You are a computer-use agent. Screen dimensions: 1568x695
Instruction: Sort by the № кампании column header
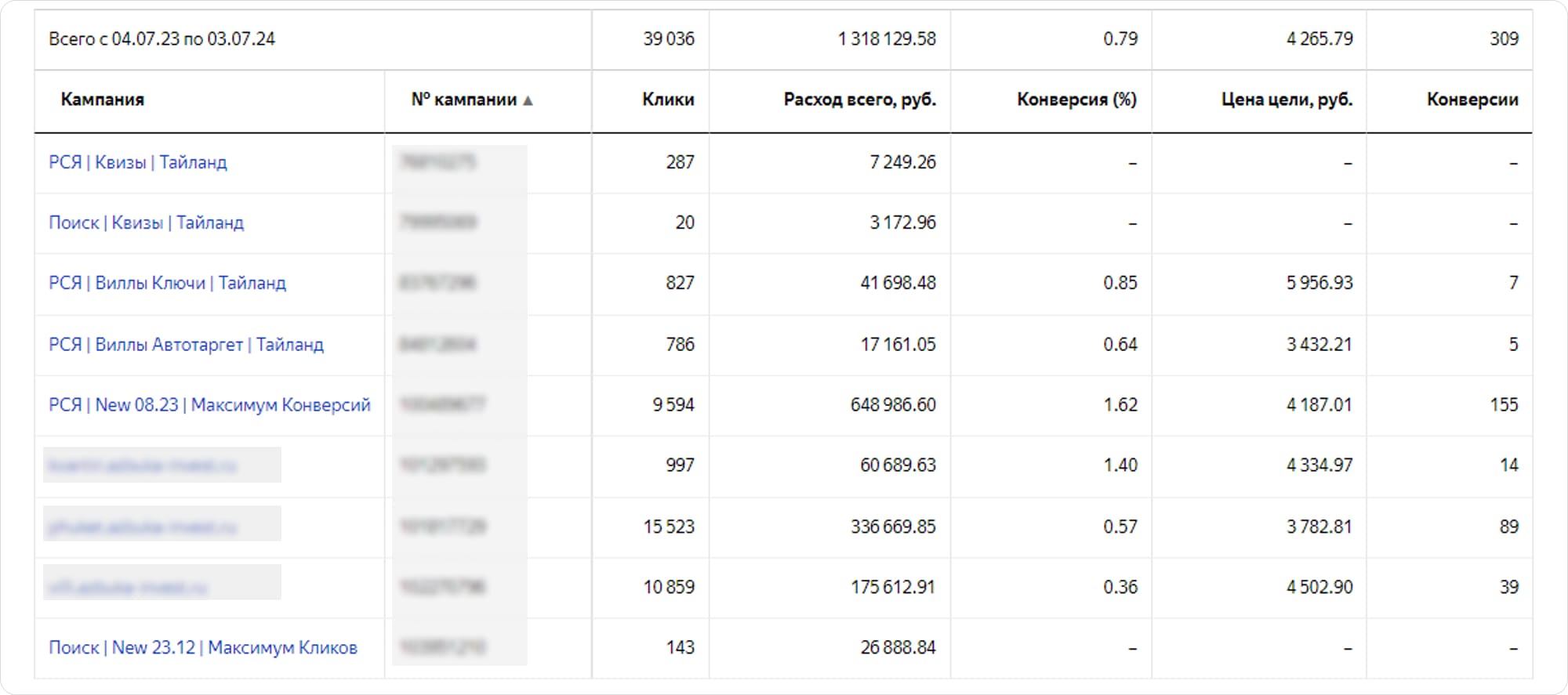[x=463, y=100]
